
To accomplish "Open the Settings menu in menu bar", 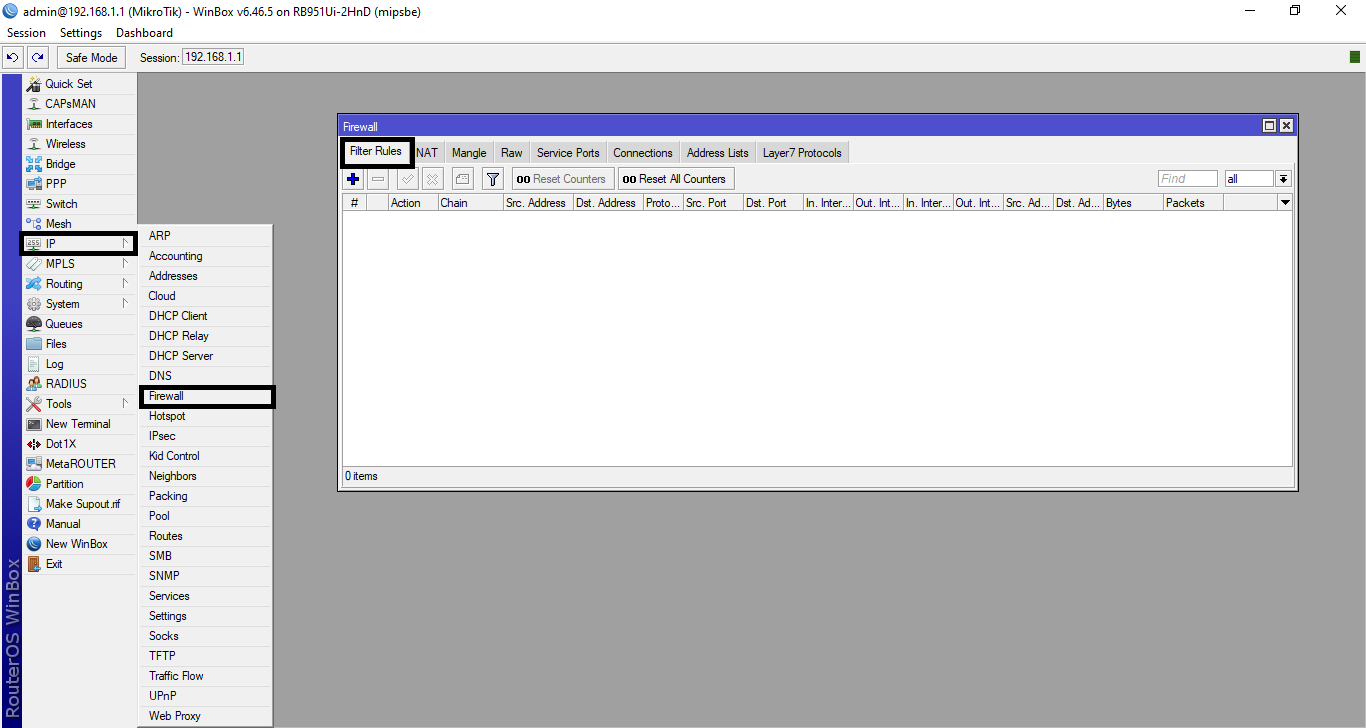I will click(x=81, y=33).
